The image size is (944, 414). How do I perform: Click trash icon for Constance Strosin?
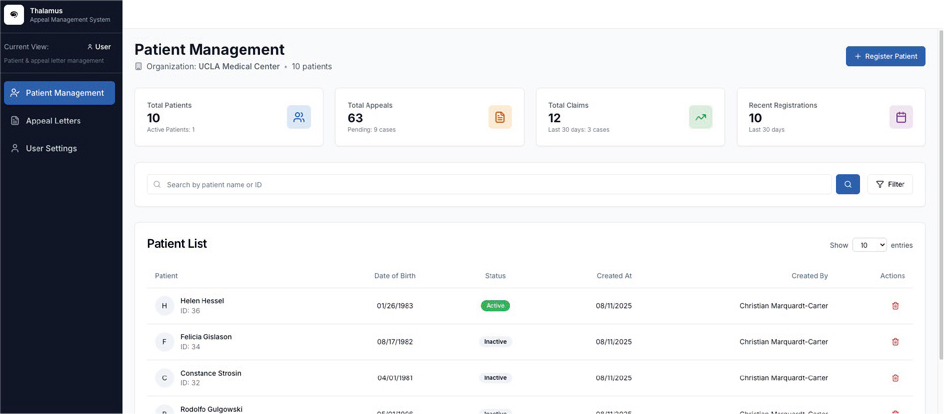[x=895, y=378]
